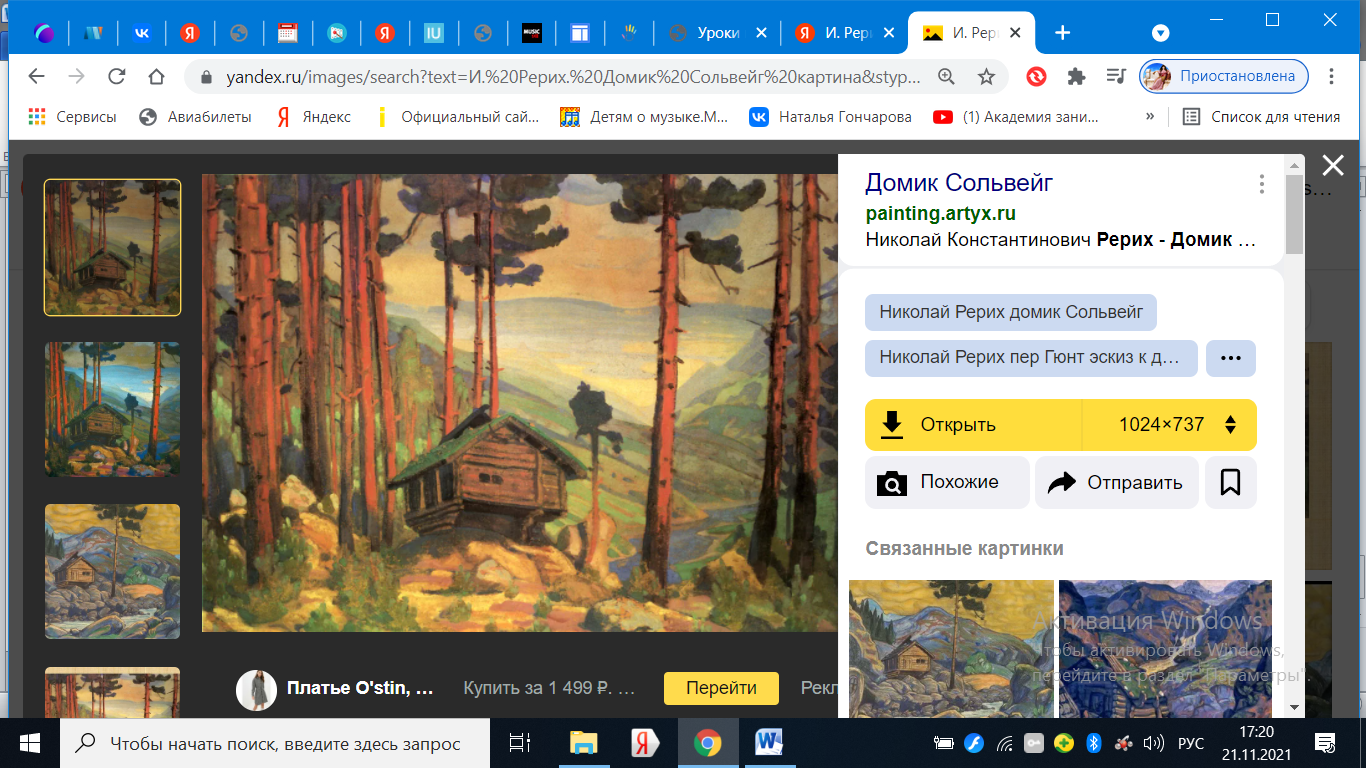Open File Explorer from the taskbar
The width and height of the screenshot is (1366, 768).
[x=583, y=743]
